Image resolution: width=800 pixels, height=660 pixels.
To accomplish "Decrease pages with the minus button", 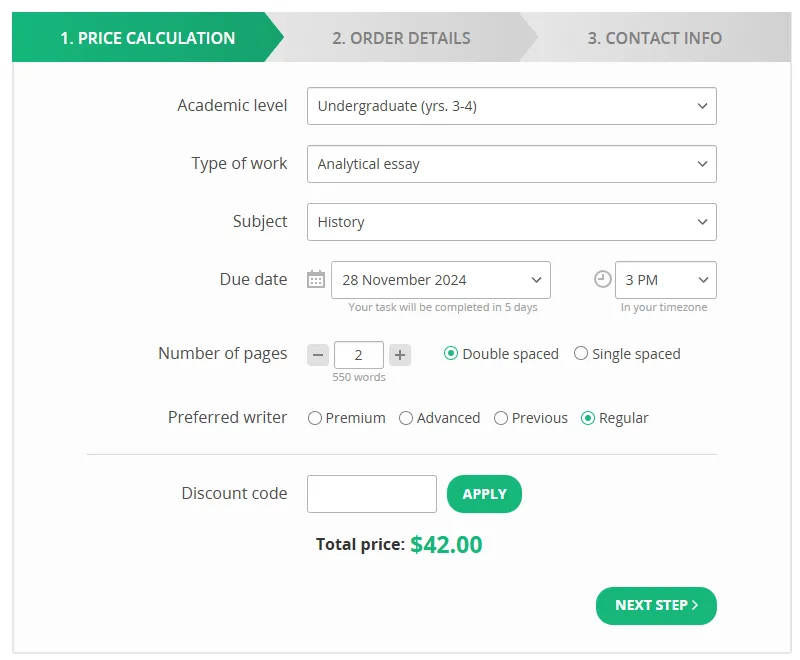I will (x=318, y=354).
